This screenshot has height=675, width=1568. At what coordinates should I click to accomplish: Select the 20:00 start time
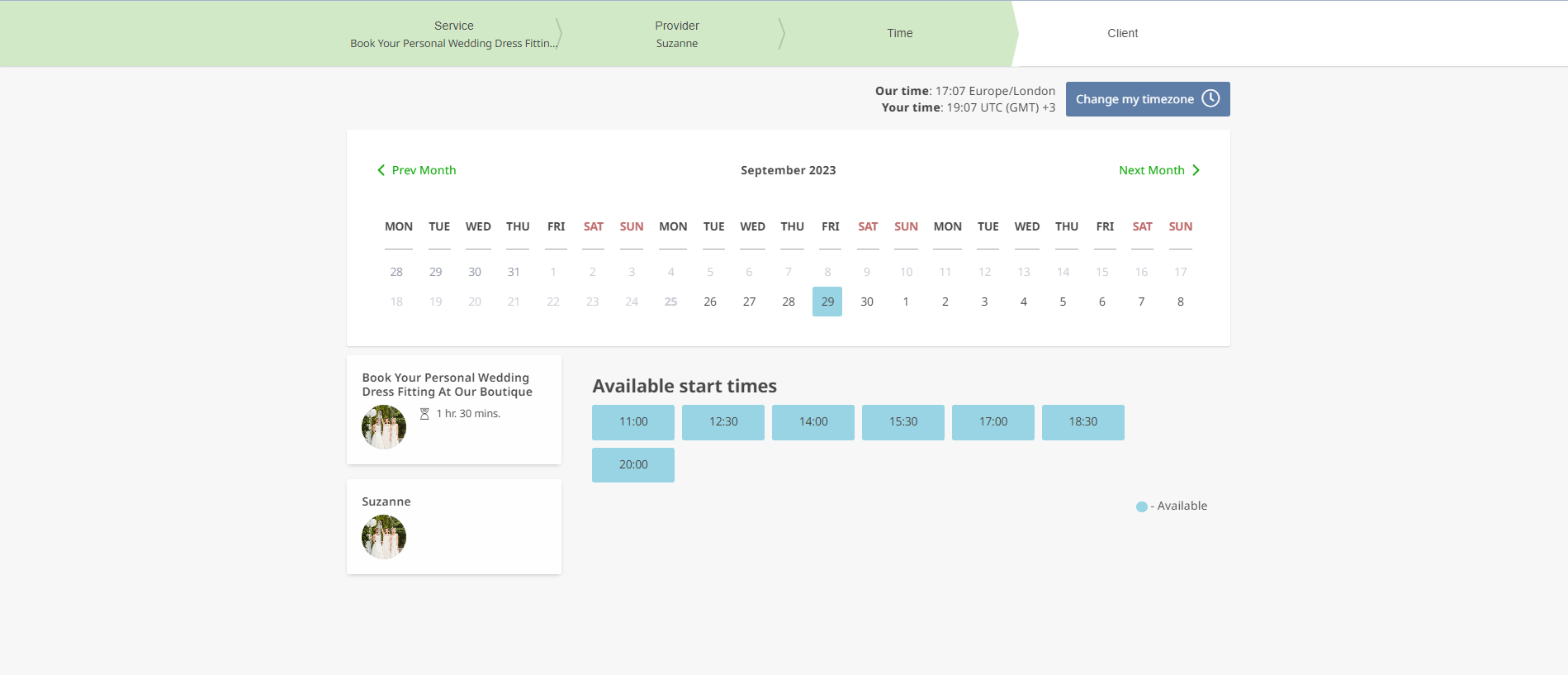(x=633, y=465)
